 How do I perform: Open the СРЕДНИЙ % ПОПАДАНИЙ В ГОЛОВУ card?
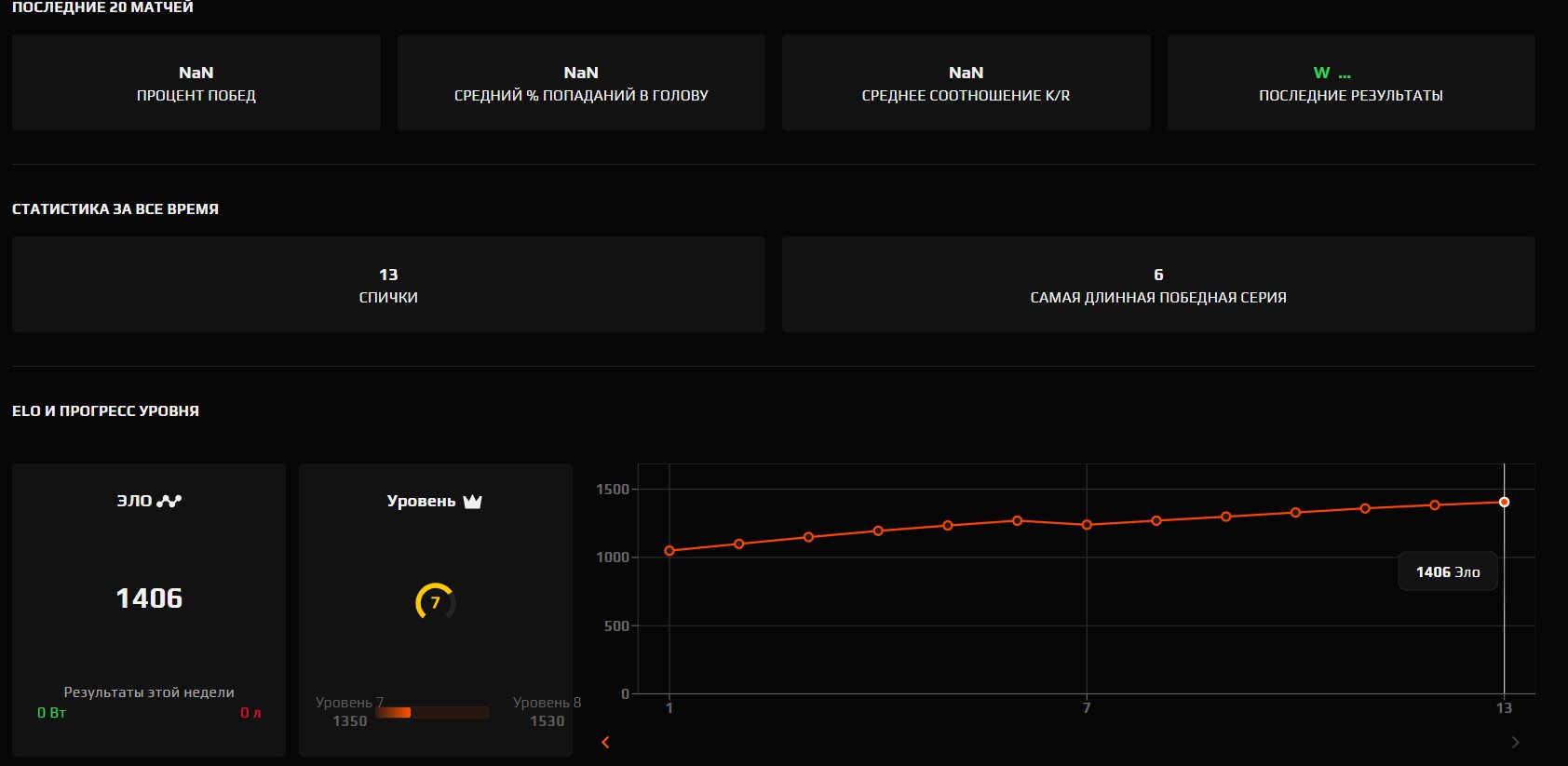point(581,83)
